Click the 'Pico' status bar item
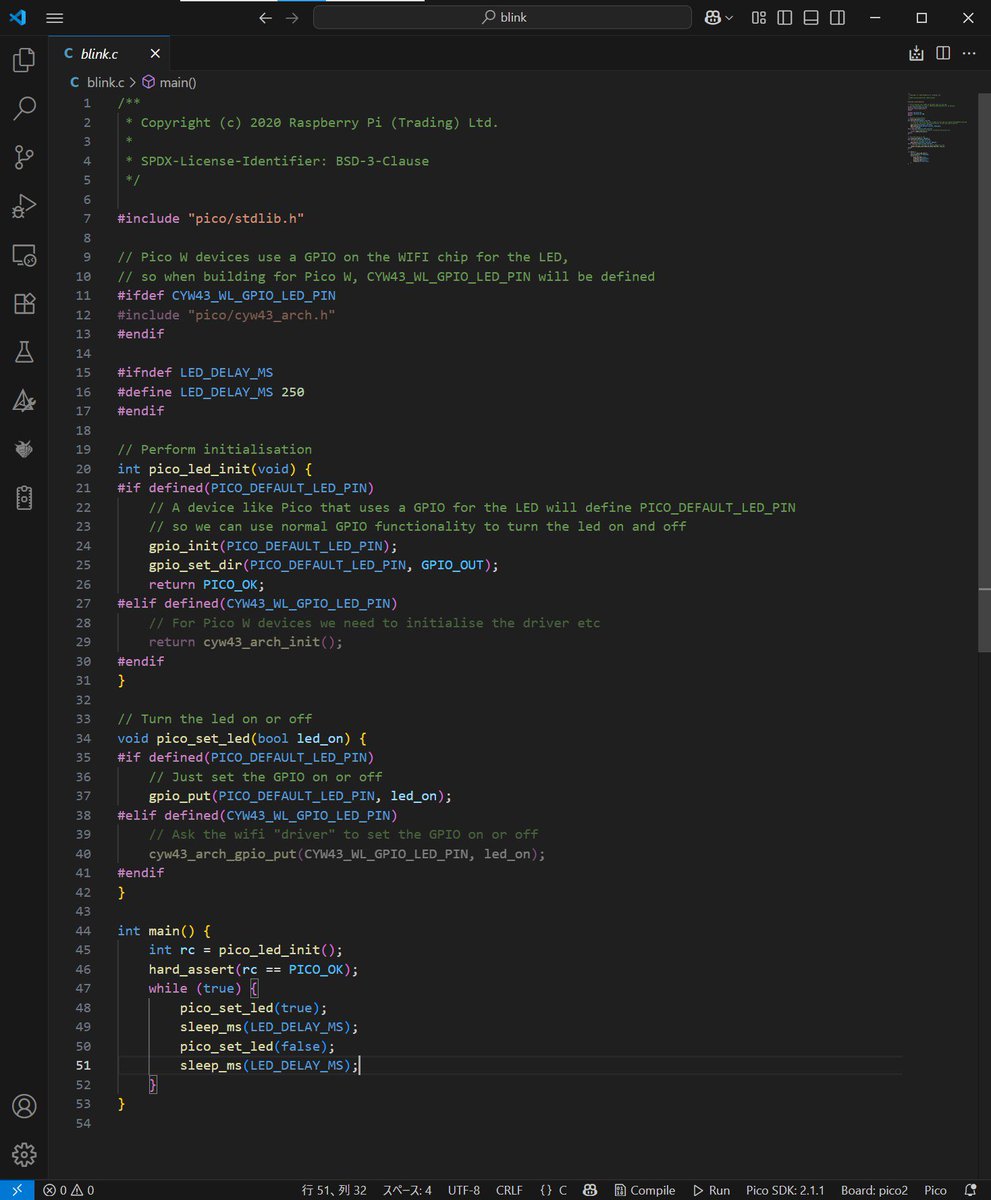 935,1190
